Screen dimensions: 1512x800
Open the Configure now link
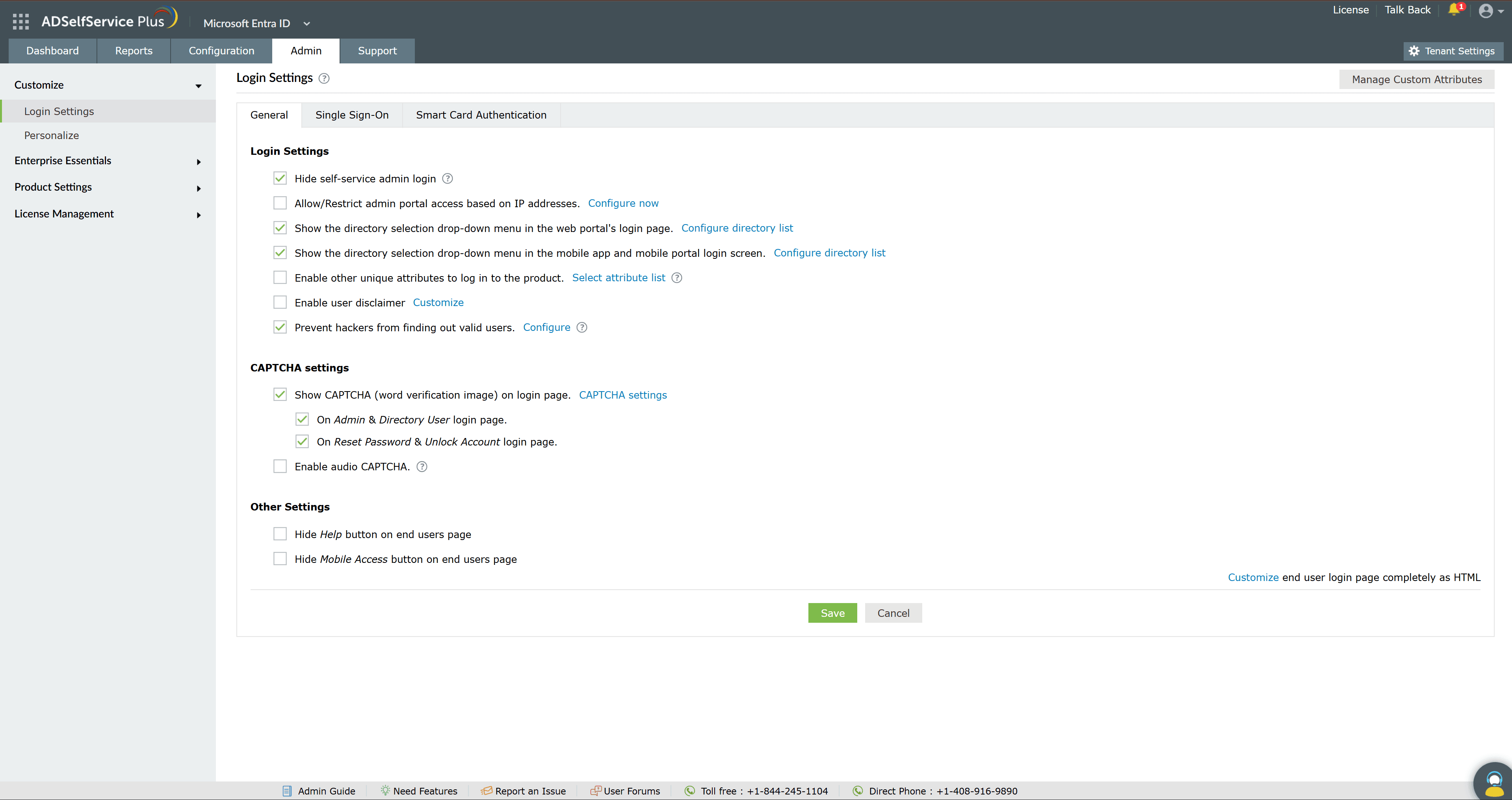click(623, 203)
